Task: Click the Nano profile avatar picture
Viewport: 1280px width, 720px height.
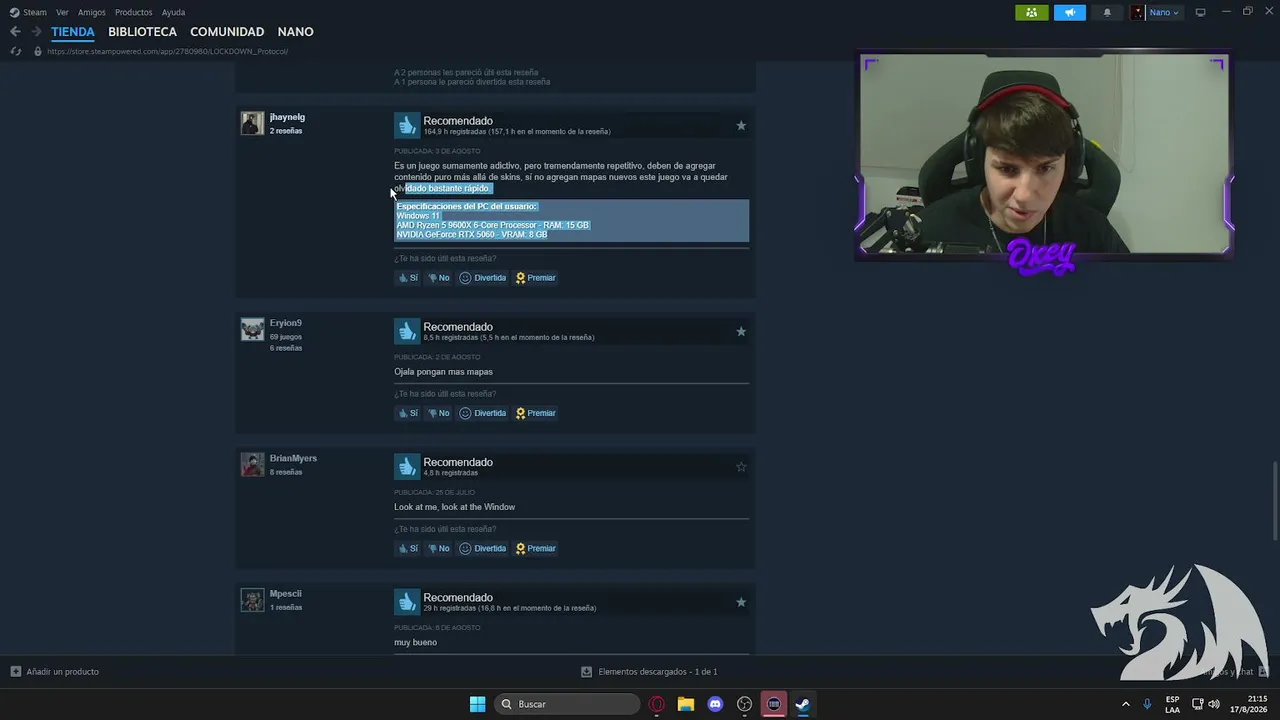Action: [1138, 12]
